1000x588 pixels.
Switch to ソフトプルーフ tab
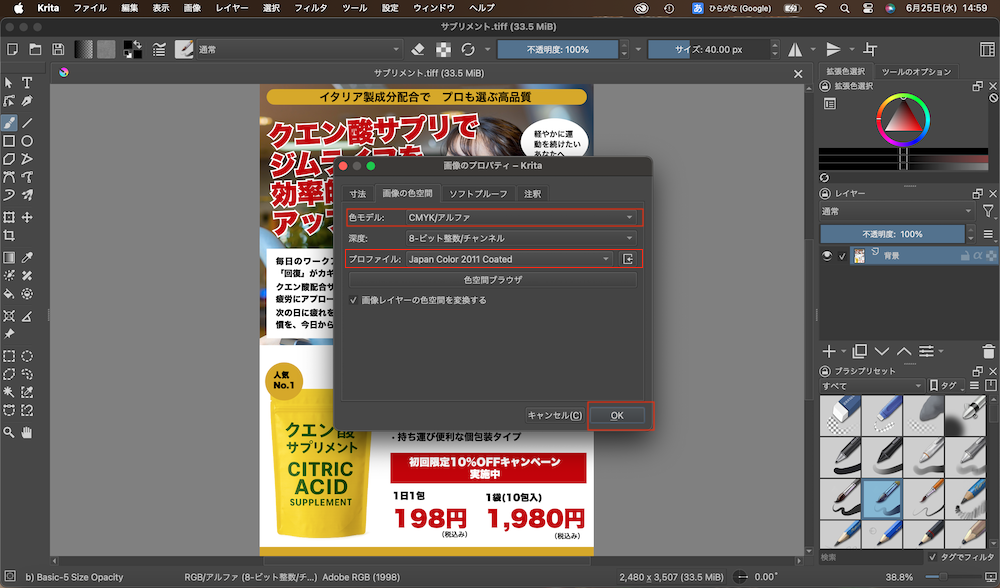tap(478, 194)
